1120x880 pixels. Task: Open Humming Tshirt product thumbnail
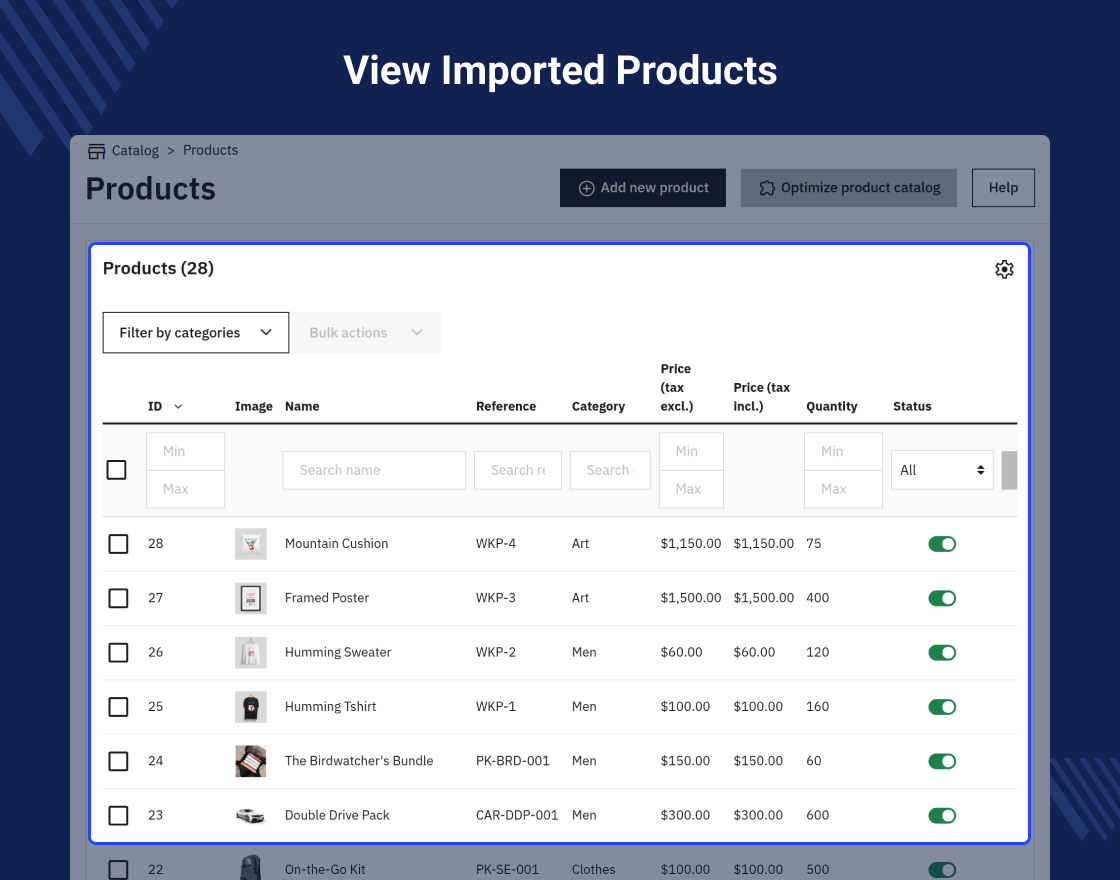coord(251,706)
